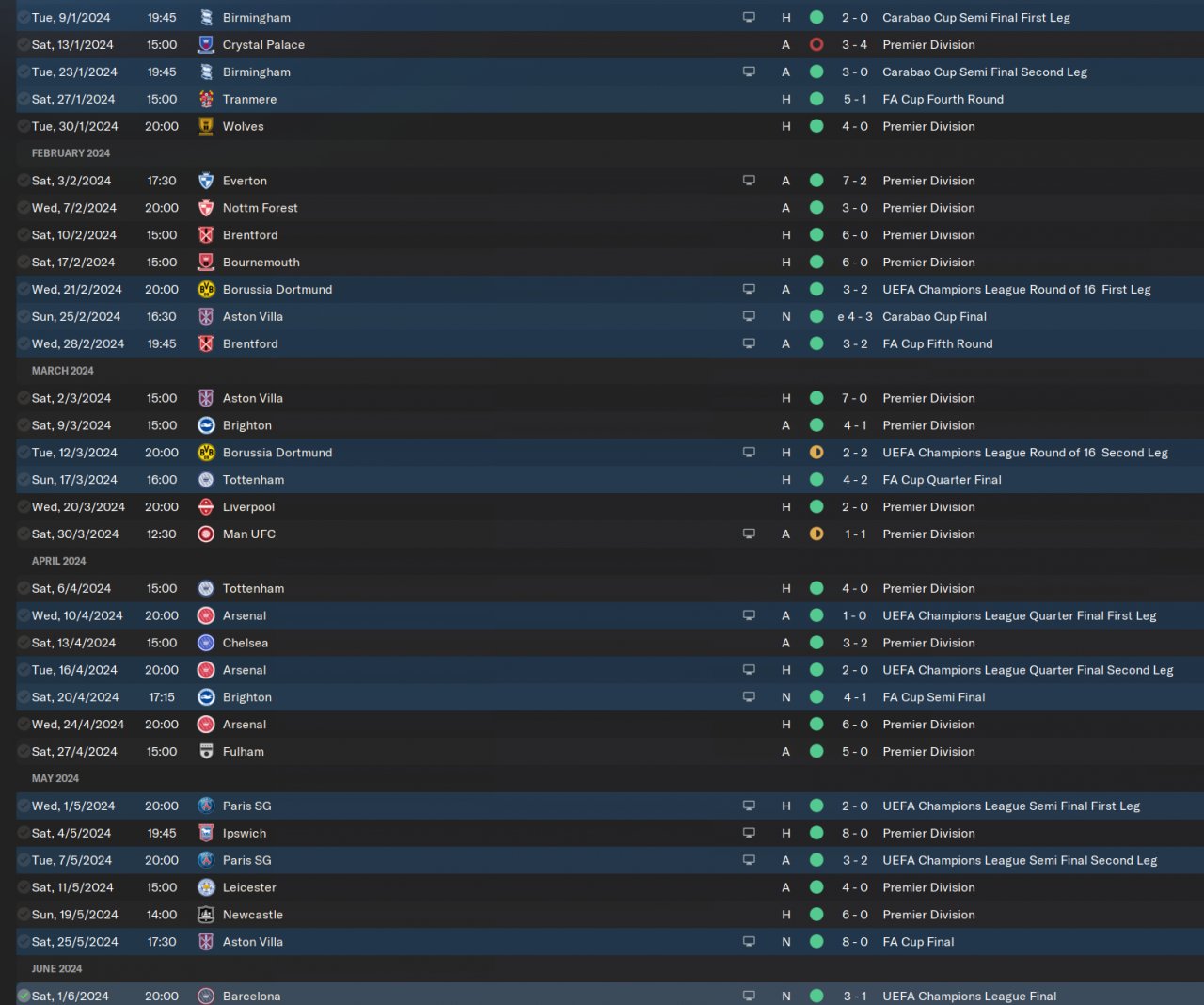Open the 7 - 2 result against Everton
1204x1005 pixels.
coord(854,181)
